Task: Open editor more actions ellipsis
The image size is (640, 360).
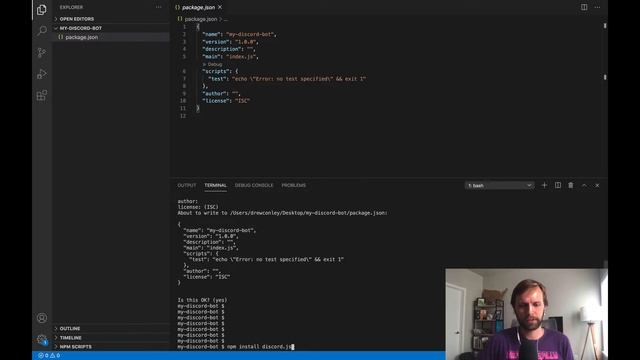Action: 597,7
